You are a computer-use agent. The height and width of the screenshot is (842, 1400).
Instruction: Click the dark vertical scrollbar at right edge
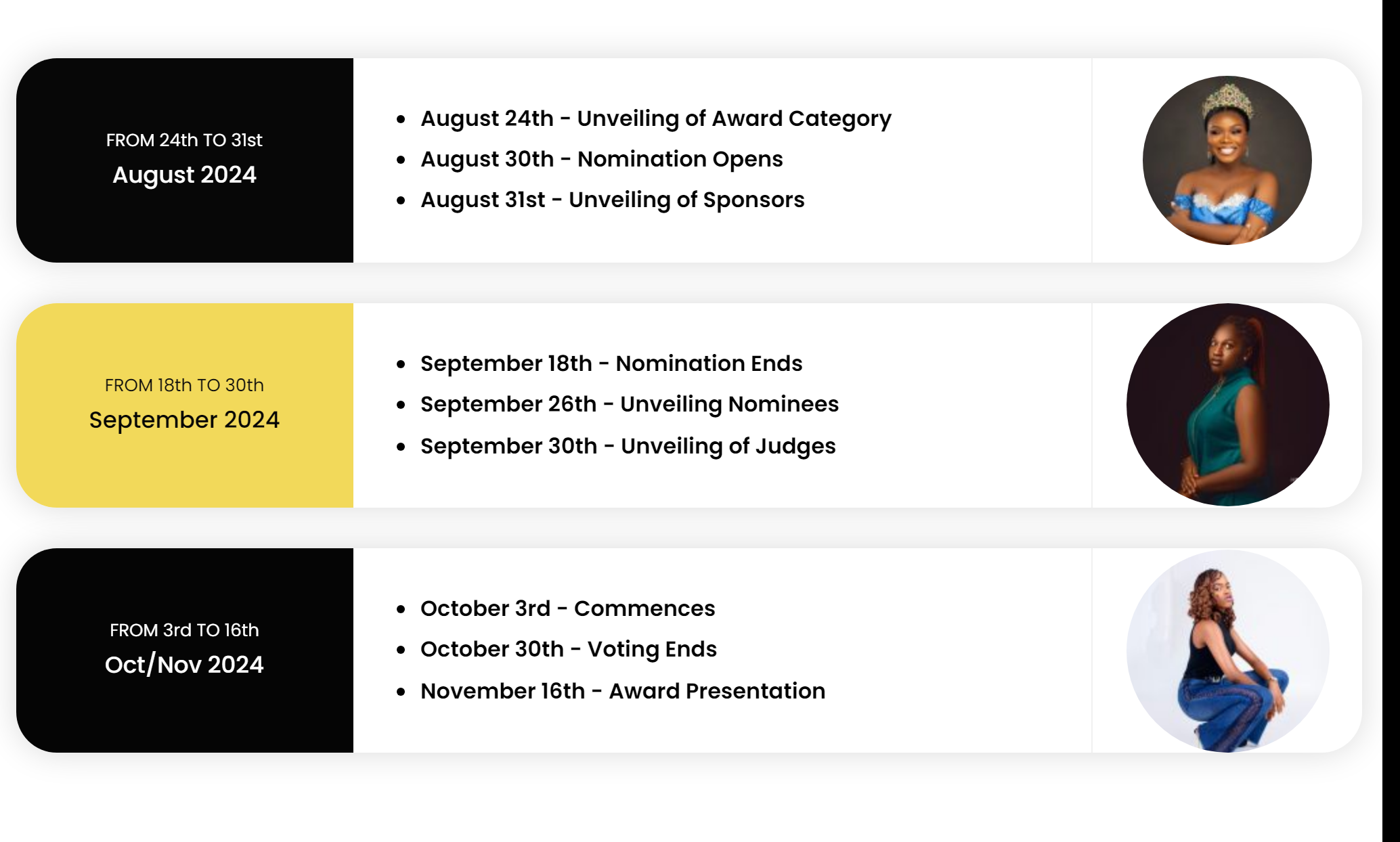click(x=1391, y=420)
